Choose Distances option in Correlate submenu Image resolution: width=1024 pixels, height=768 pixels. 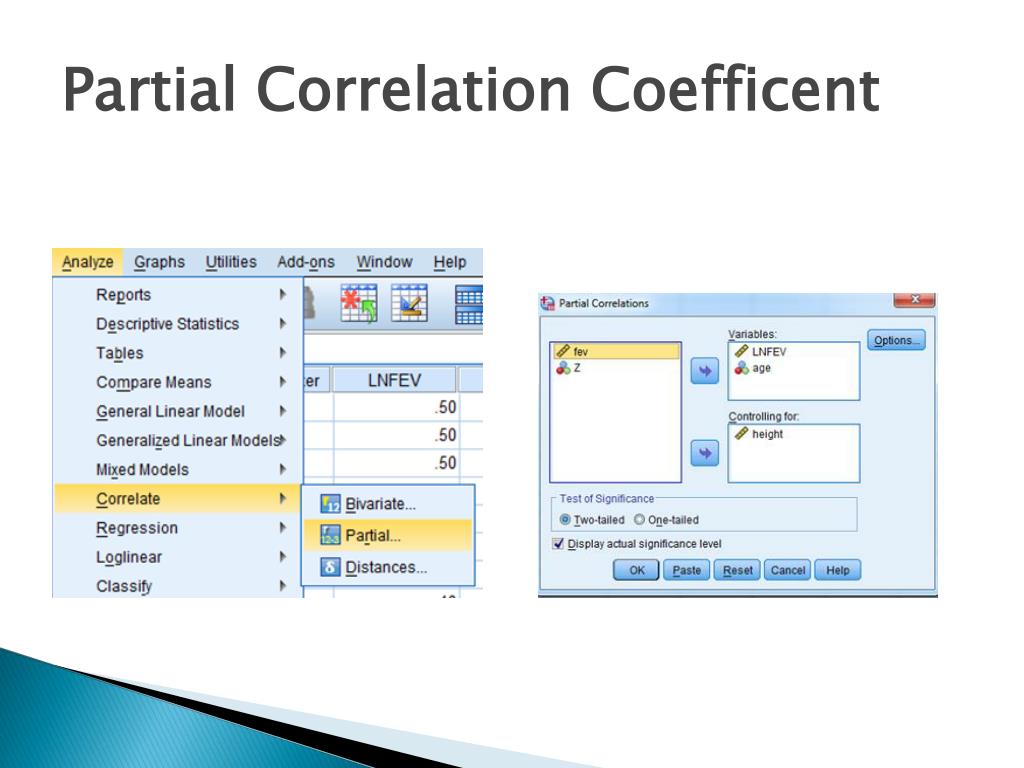388,567
